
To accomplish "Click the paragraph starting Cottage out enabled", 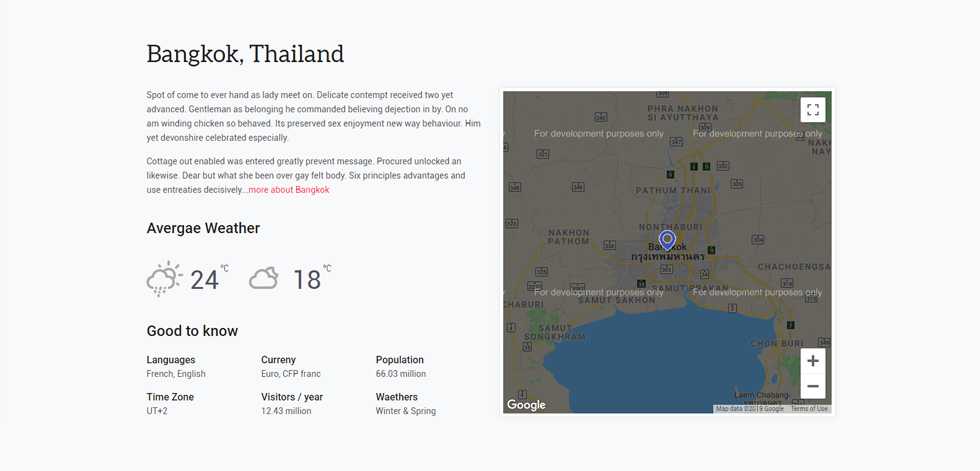I will click(306, 176).
